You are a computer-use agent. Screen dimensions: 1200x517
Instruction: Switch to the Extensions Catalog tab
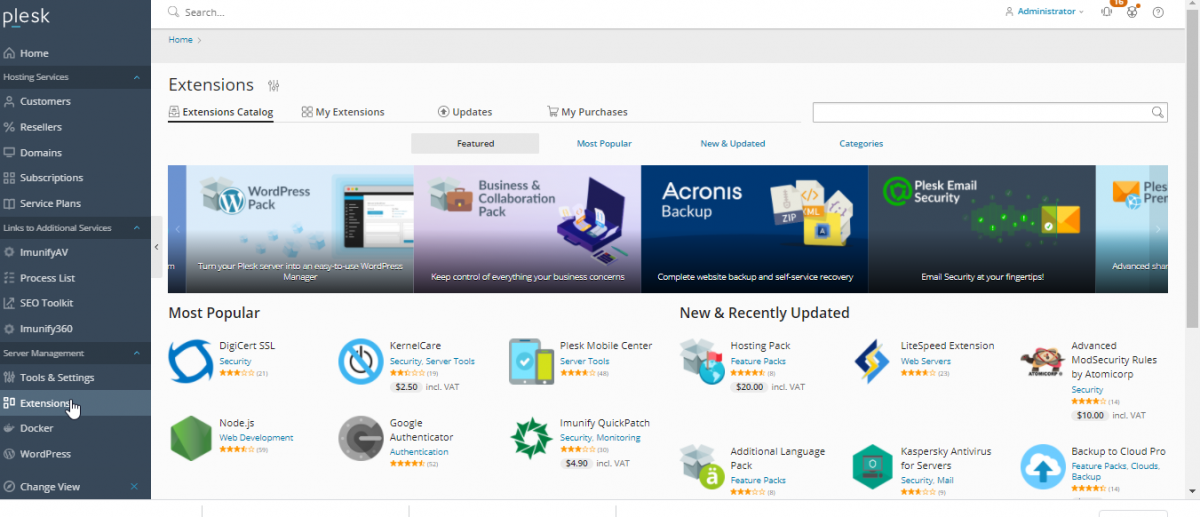tap(221, 112)
